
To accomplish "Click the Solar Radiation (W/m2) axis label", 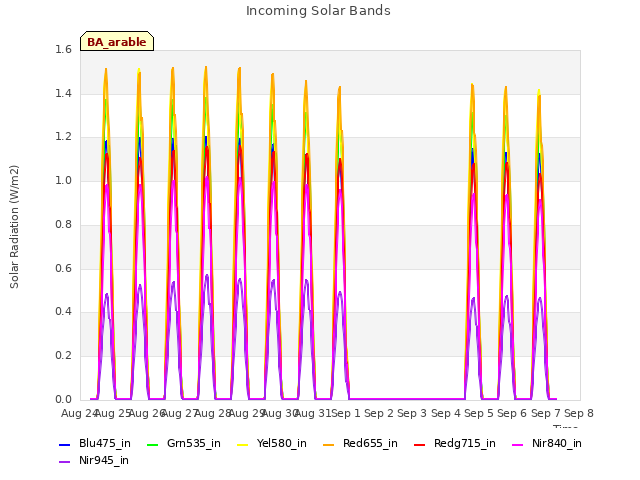I will click(14, 227).
